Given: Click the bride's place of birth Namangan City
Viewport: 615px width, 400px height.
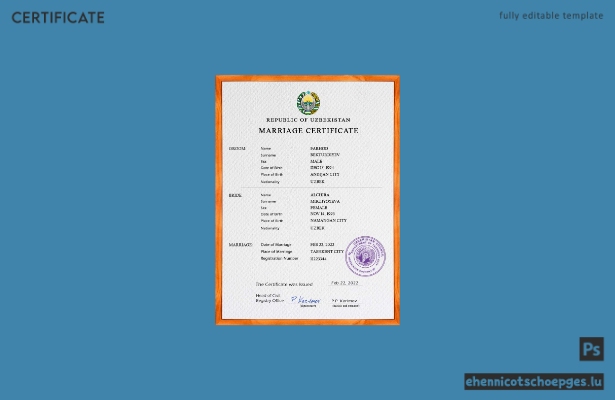Looking at the screenshot, I should [329, 221].
